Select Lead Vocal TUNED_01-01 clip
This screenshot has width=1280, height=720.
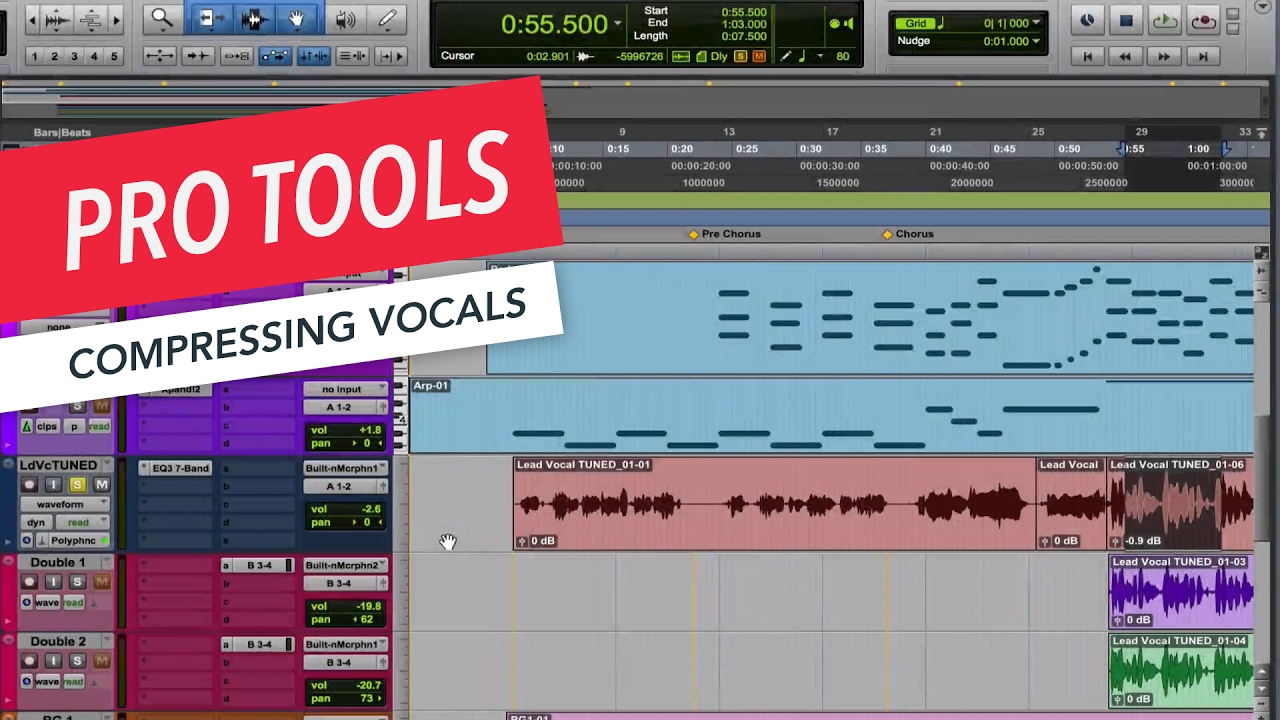774,503
